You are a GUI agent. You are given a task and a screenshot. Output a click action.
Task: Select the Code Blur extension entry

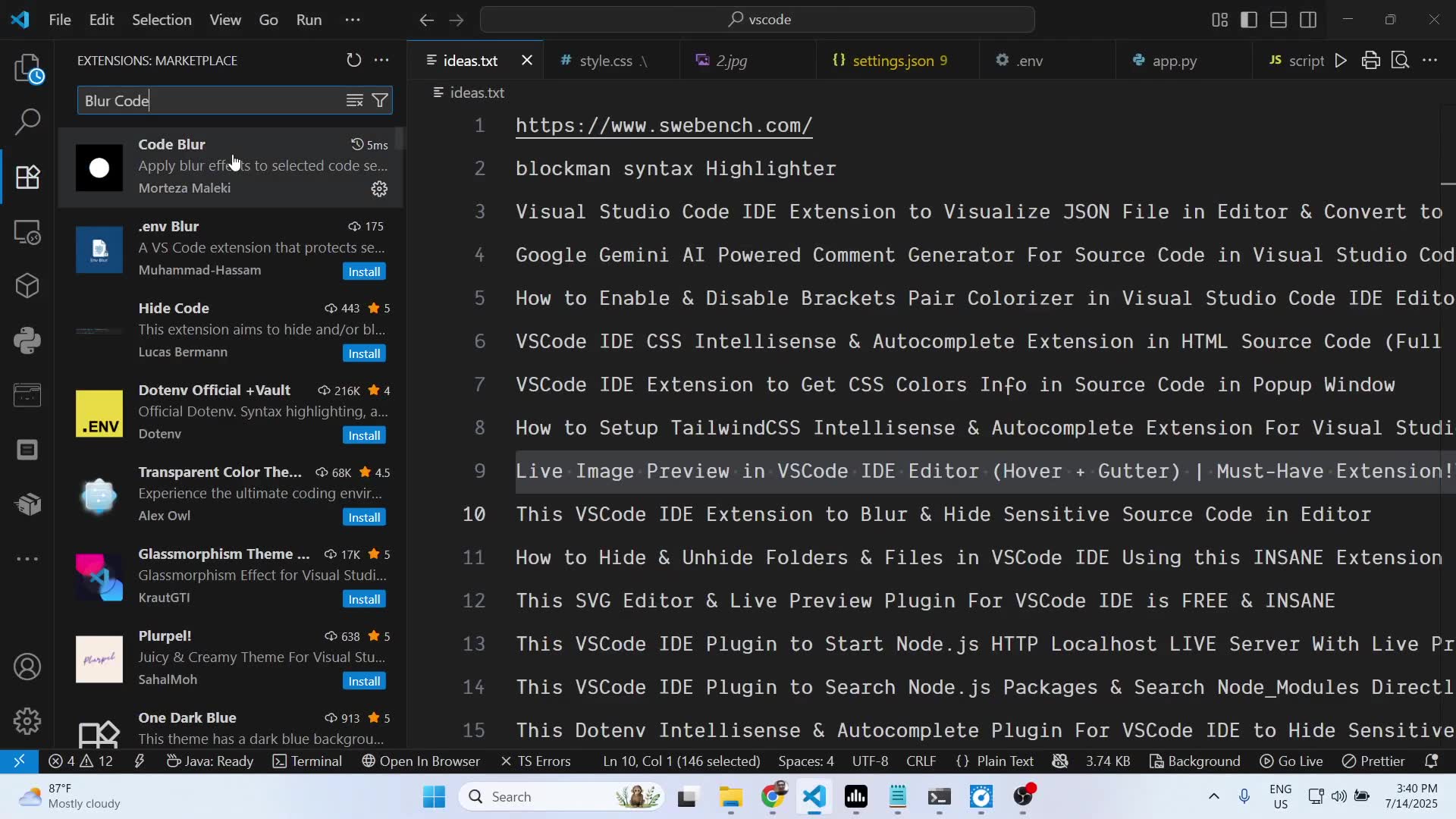coord(231,167)
